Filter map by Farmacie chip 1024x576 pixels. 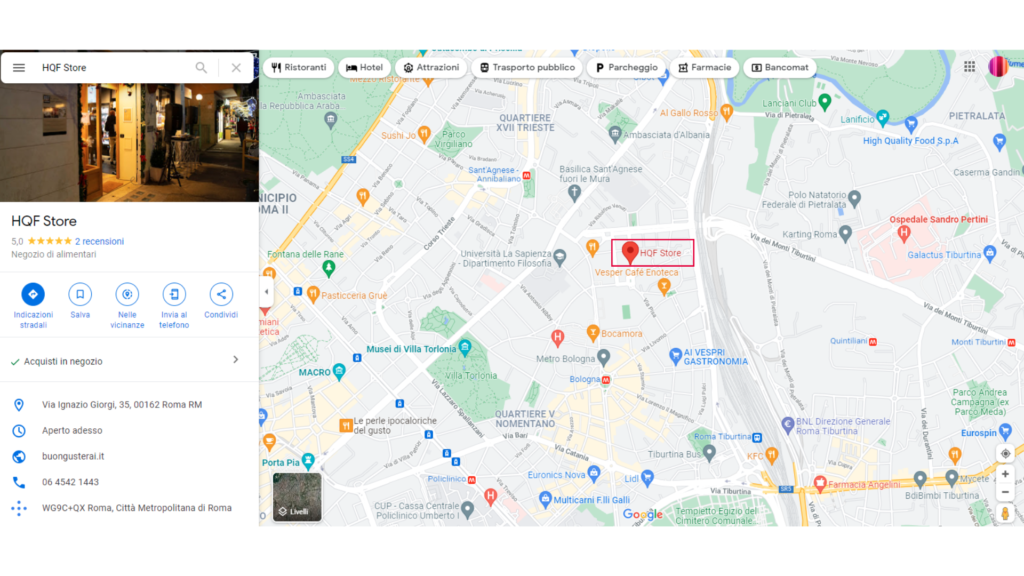[x=704, y=67]
